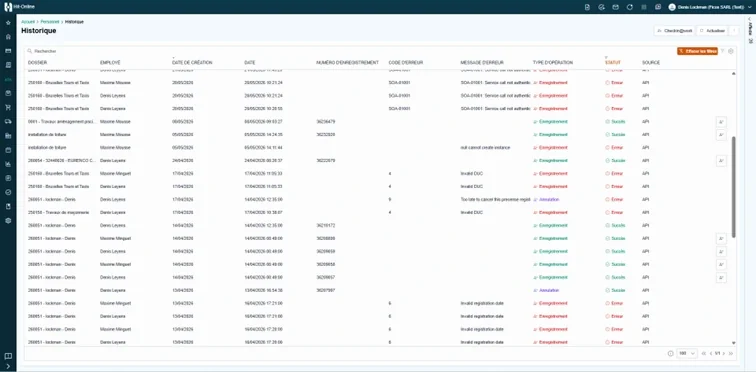This screenshot has height=372, width=756.
Task: Go to last page with double-right arrow
Action: (x=730, y=354)
